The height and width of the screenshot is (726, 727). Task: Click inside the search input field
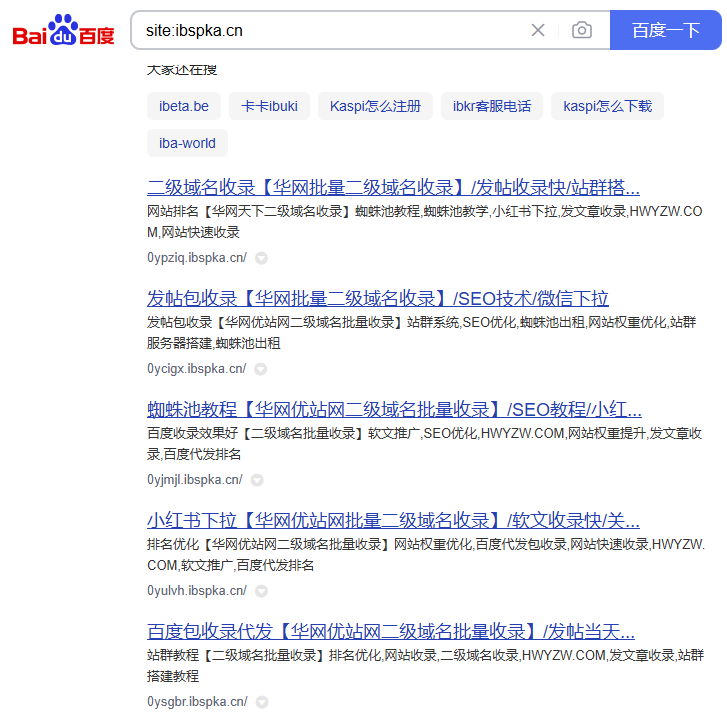coord(330,30)
